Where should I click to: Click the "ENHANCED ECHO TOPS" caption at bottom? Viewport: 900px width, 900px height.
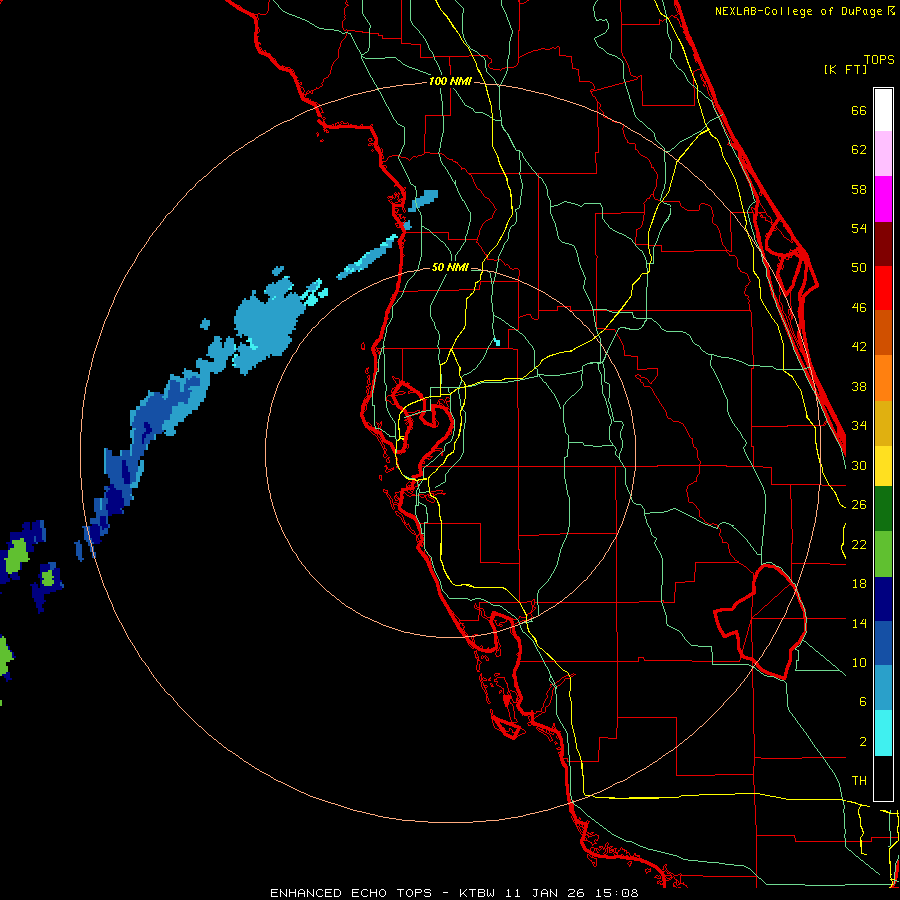pos(350,893)
